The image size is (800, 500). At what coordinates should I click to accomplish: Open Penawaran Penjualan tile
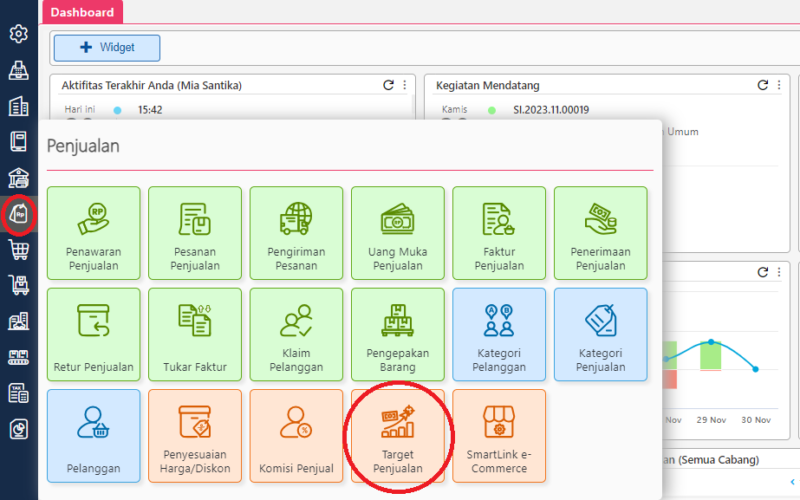tap(93, 233)
